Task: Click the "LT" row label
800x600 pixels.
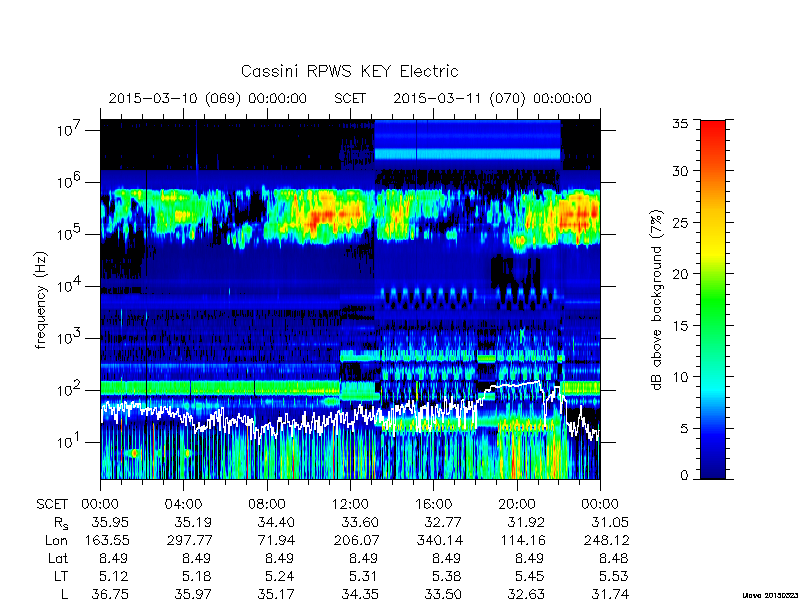Action: [60, 576]
